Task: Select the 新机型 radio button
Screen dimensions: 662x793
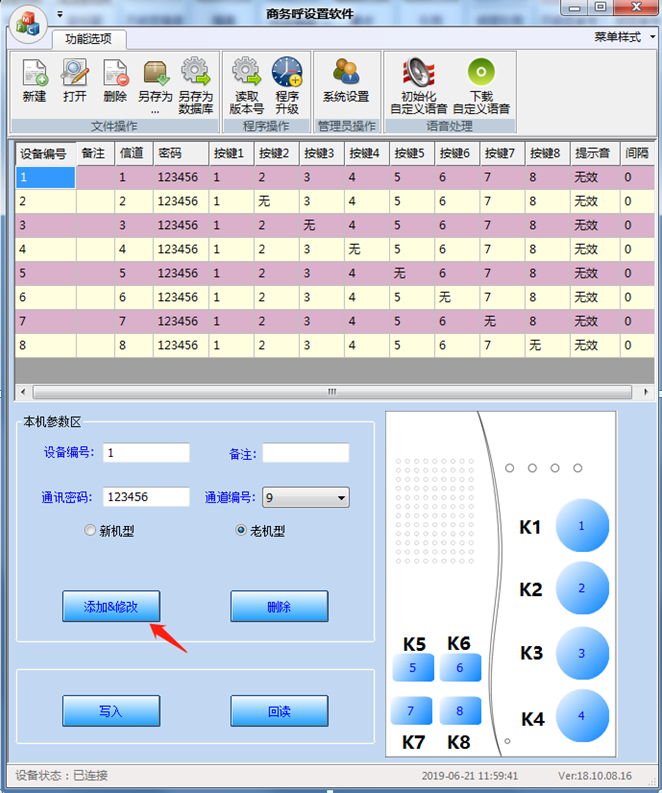Action: 91,531
